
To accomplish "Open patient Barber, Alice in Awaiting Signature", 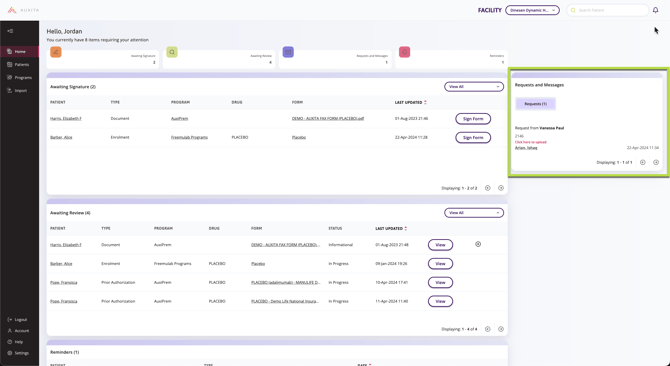I will pos(61,138).
